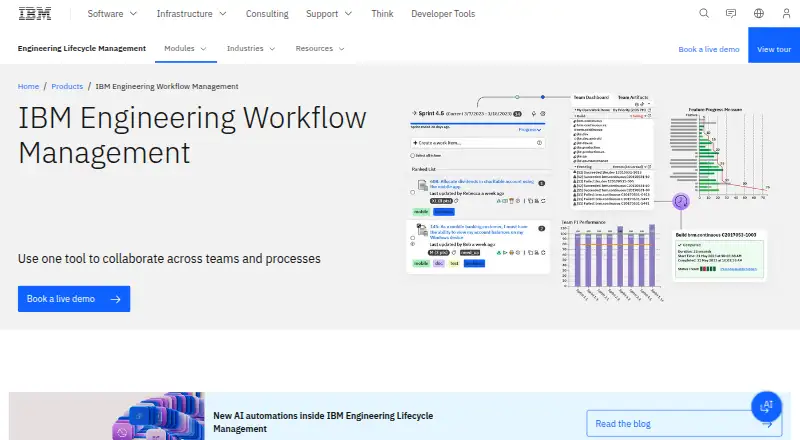
Task: Open the chat contact icon
Action: 731,13
